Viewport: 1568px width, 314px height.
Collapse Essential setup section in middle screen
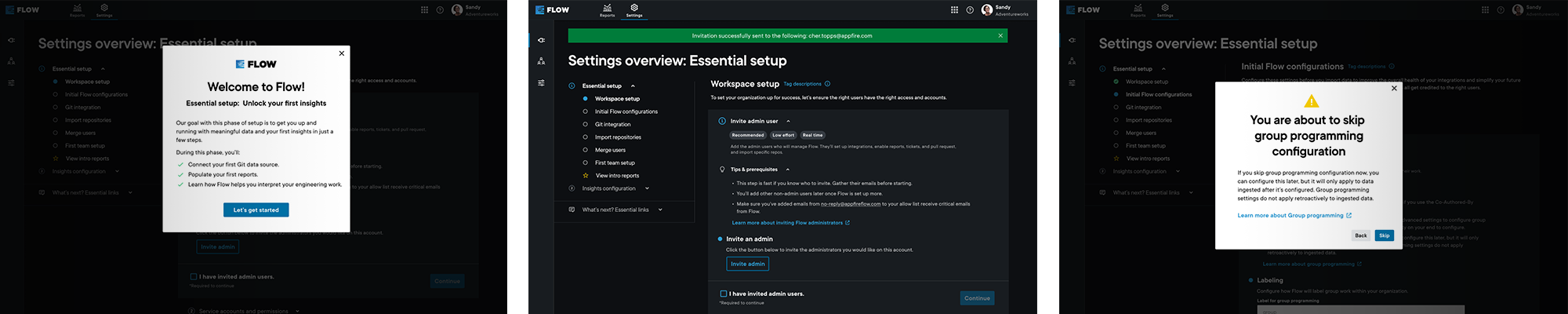633,86
